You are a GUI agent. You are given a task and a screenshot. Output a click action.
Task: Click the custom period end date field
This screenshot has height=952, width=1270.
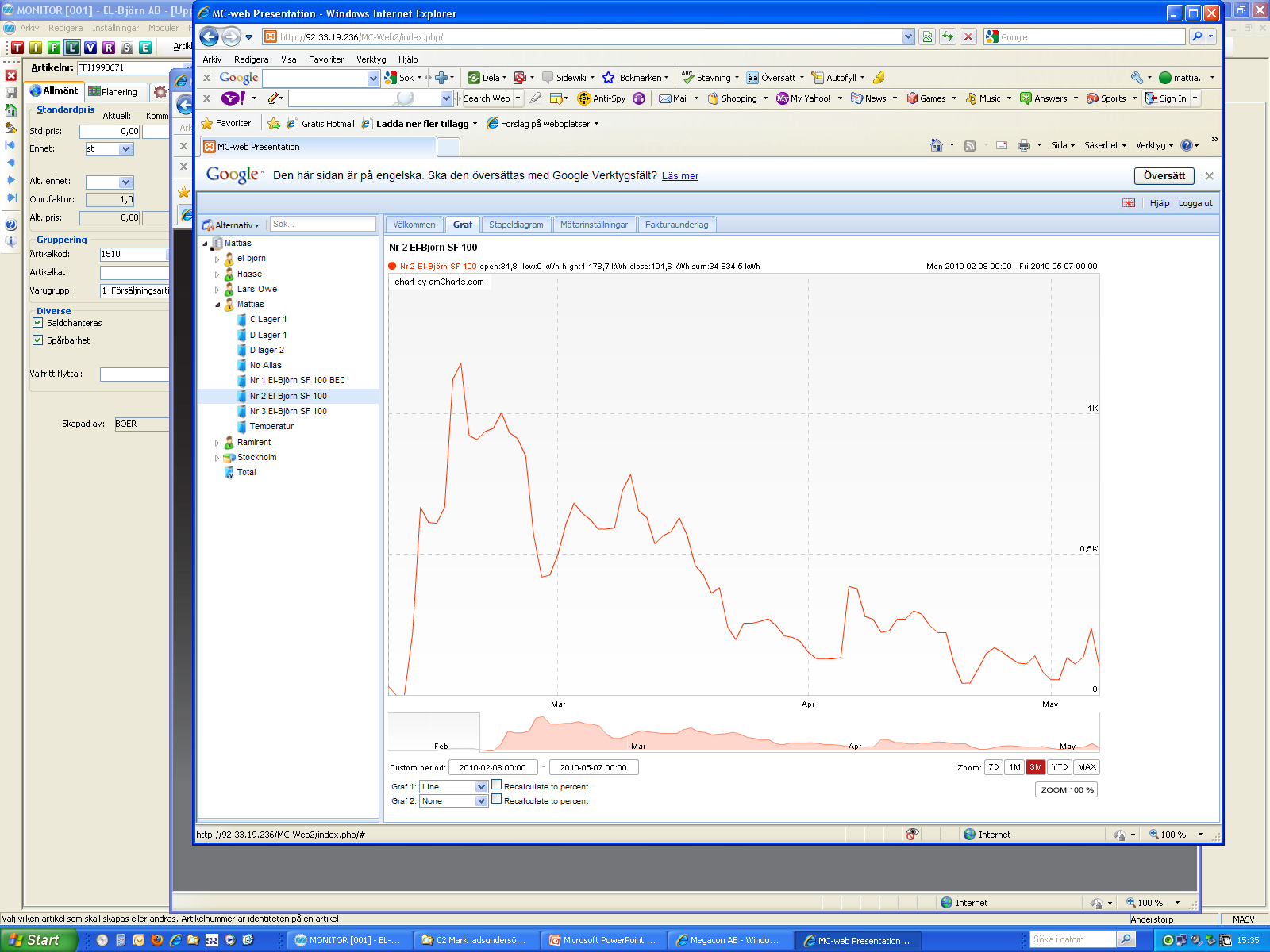pos(594,767)
